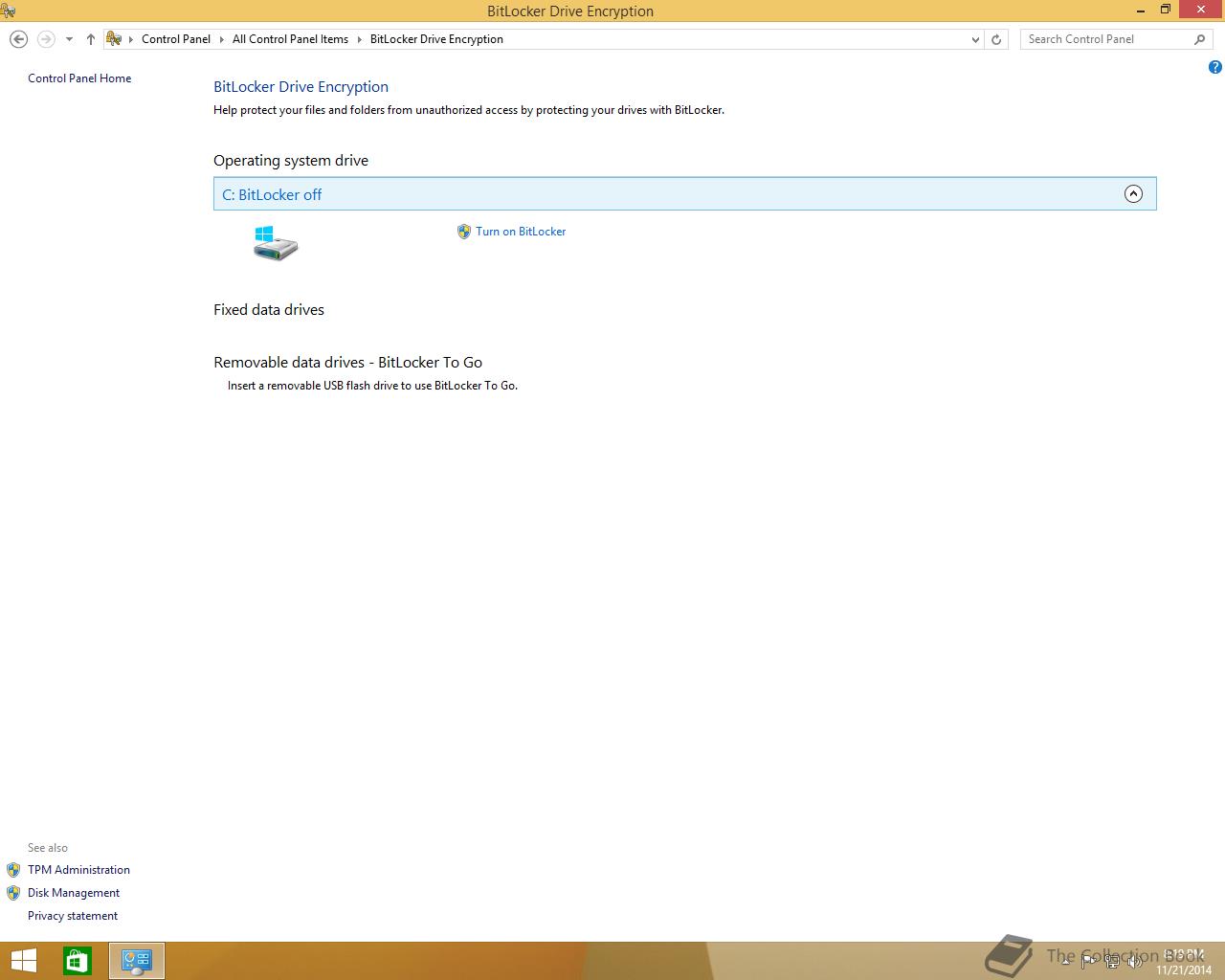Expand the address bar history dropdown

pyautogui.click(x=975, y=39)
